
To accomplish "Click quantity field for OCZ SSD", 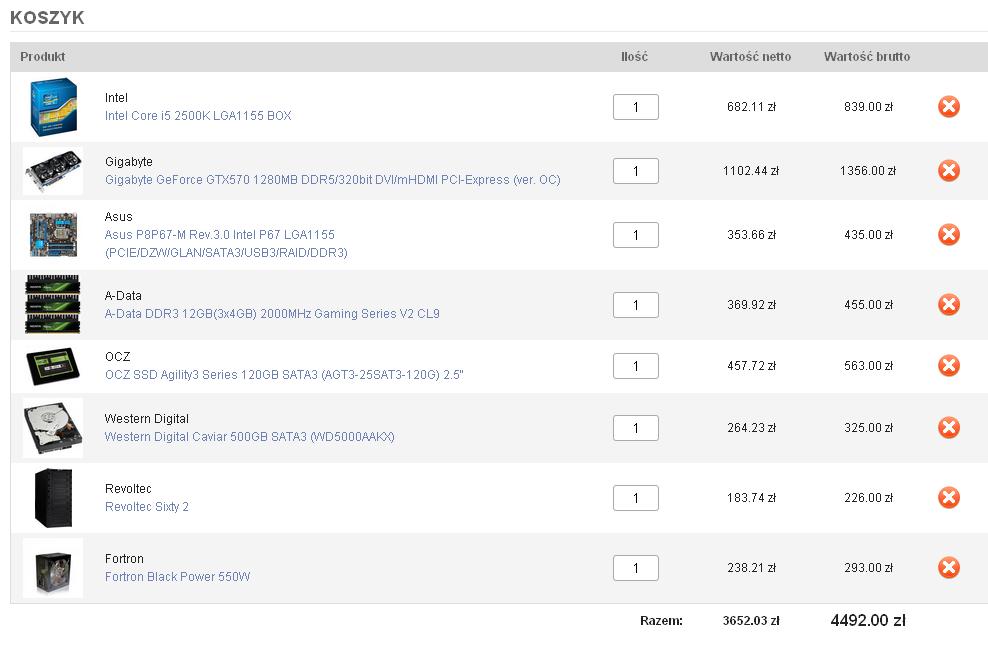I will click(636, 366).
